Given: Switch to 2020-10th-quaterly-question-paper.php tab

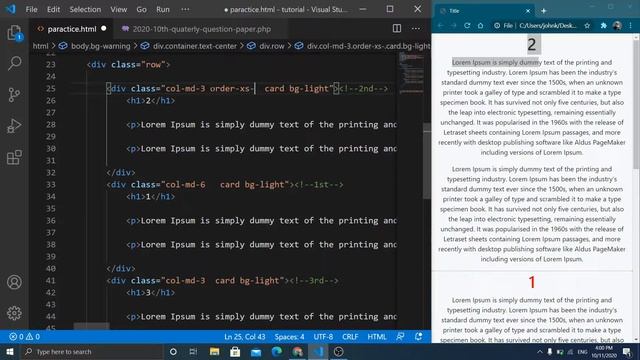Looking at the screenshot, I should tap(202, 29).
